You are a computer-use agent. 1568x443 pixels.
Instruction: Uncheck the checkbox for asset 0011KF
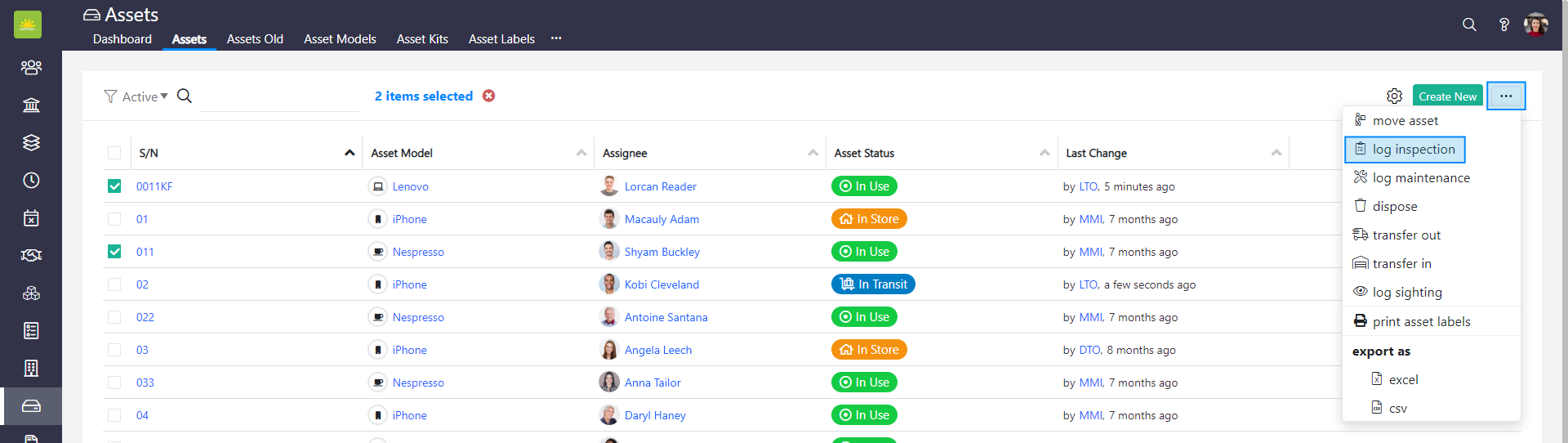coord(114,186)
